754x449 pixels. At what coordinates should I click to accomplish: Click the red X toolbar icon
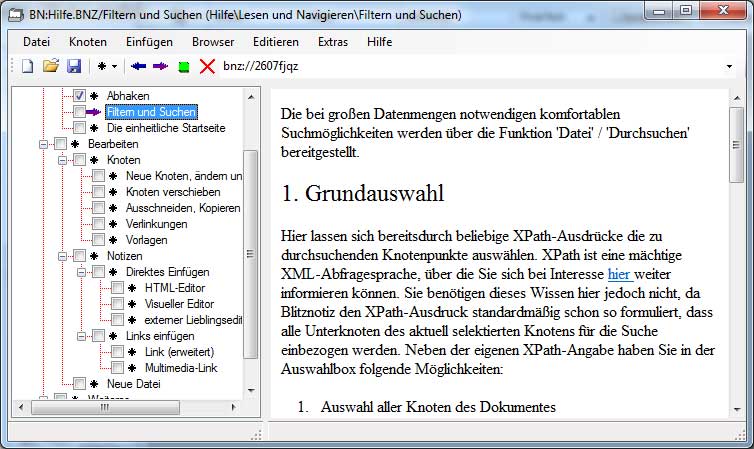coord(207,66)
